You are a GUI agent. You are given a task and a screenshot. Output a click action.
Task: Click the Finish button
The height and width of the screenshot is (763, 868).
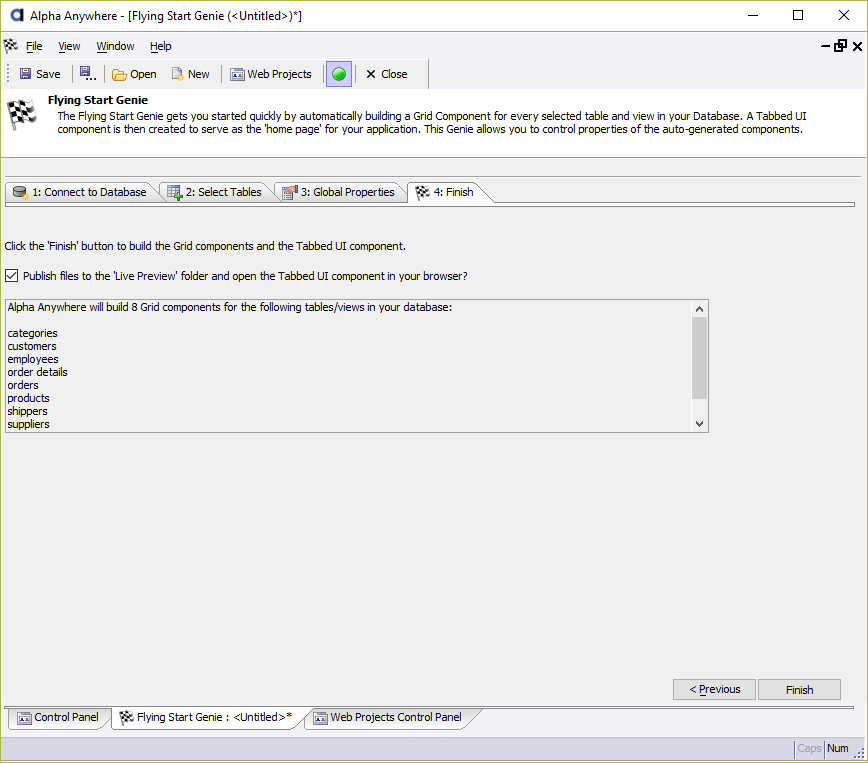(799, 689)
